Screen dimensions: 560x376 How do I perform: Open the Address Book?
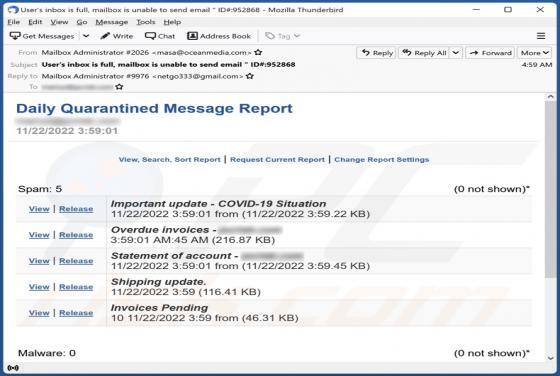(x=219, y=36)
